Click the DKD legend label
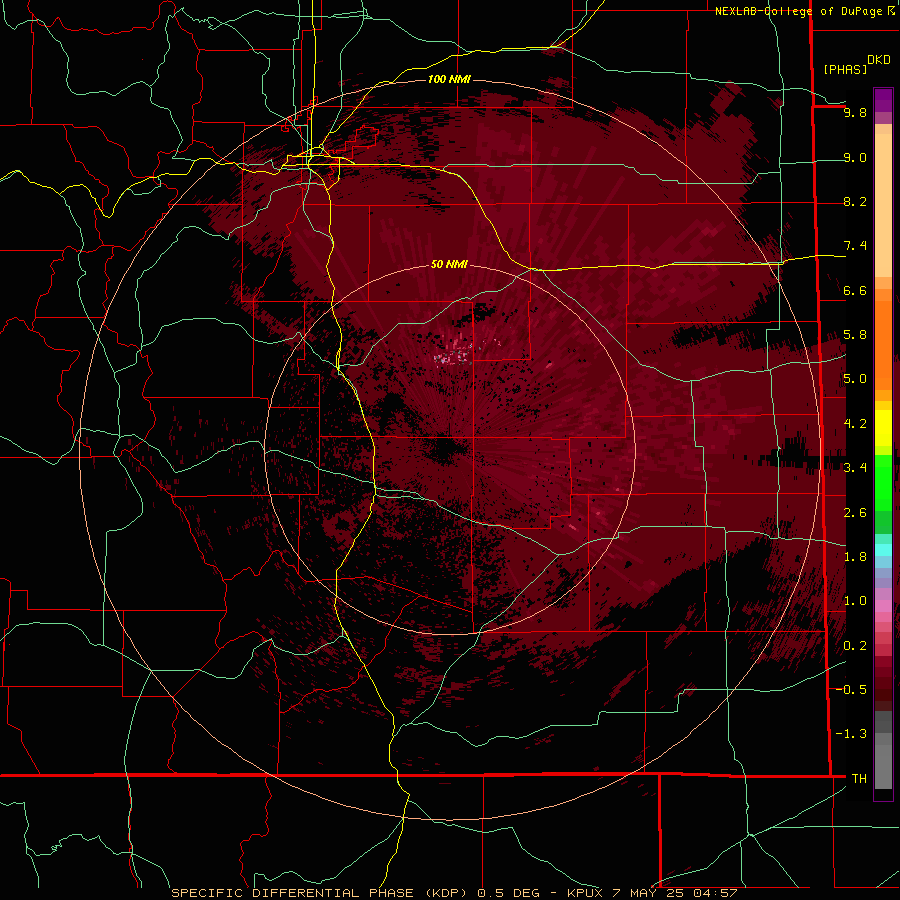 point(879,60)
